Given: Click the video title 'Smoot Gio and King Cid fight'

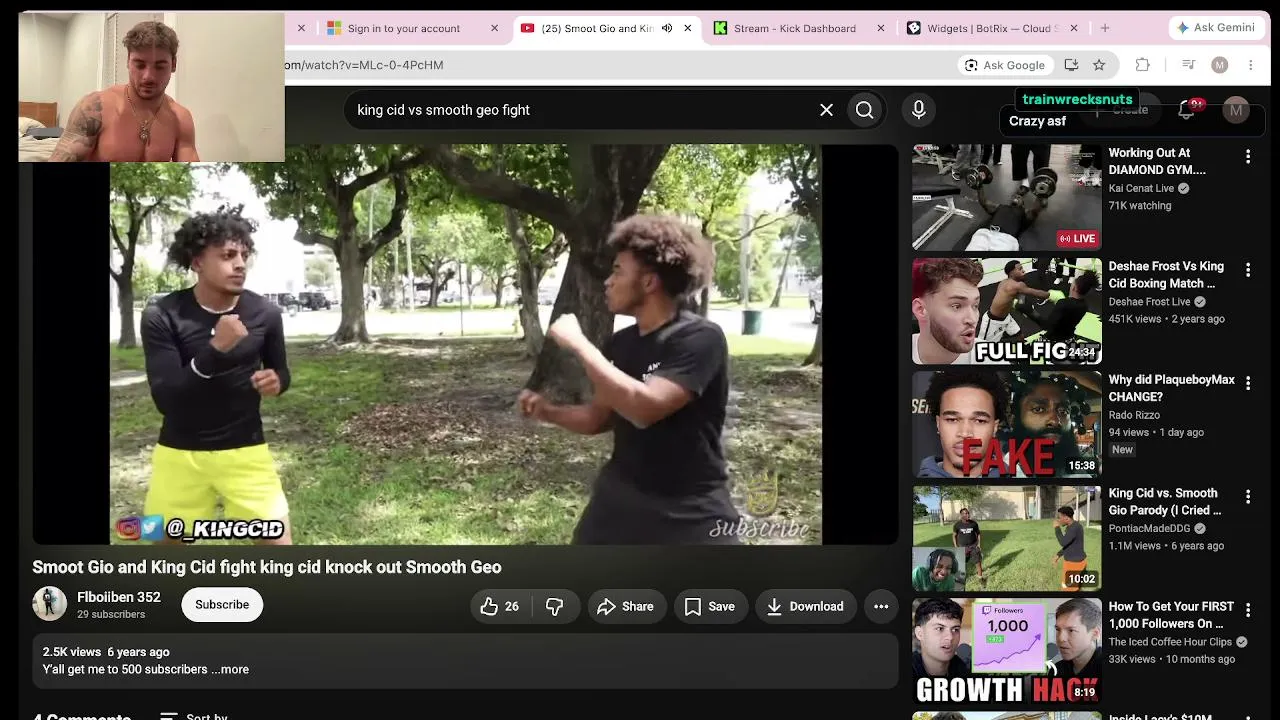Looking at the screenshot, I should pos(267,567).
